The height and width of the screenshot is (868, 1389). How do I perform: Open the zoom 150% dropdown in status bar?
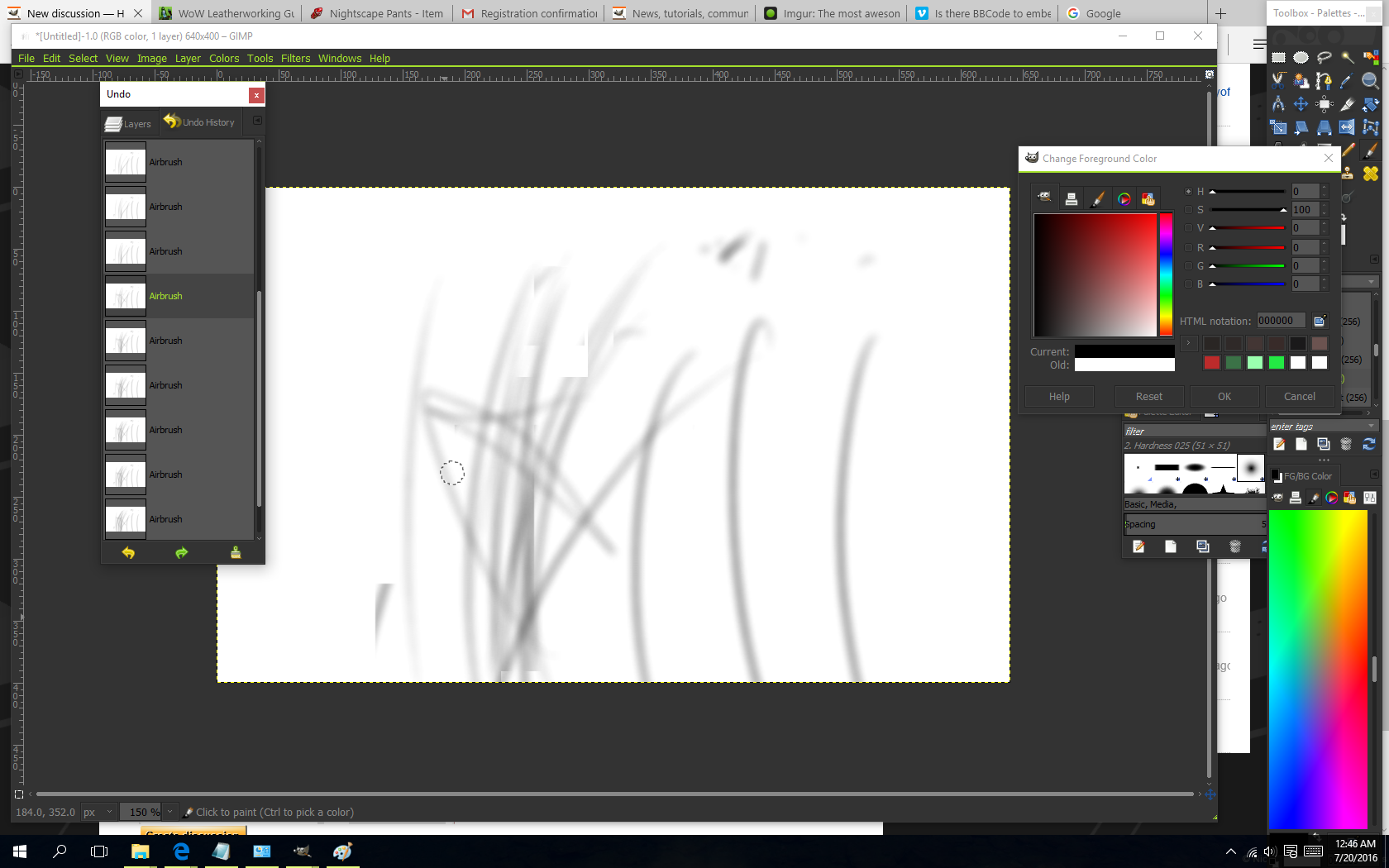(x=169, y=812)
